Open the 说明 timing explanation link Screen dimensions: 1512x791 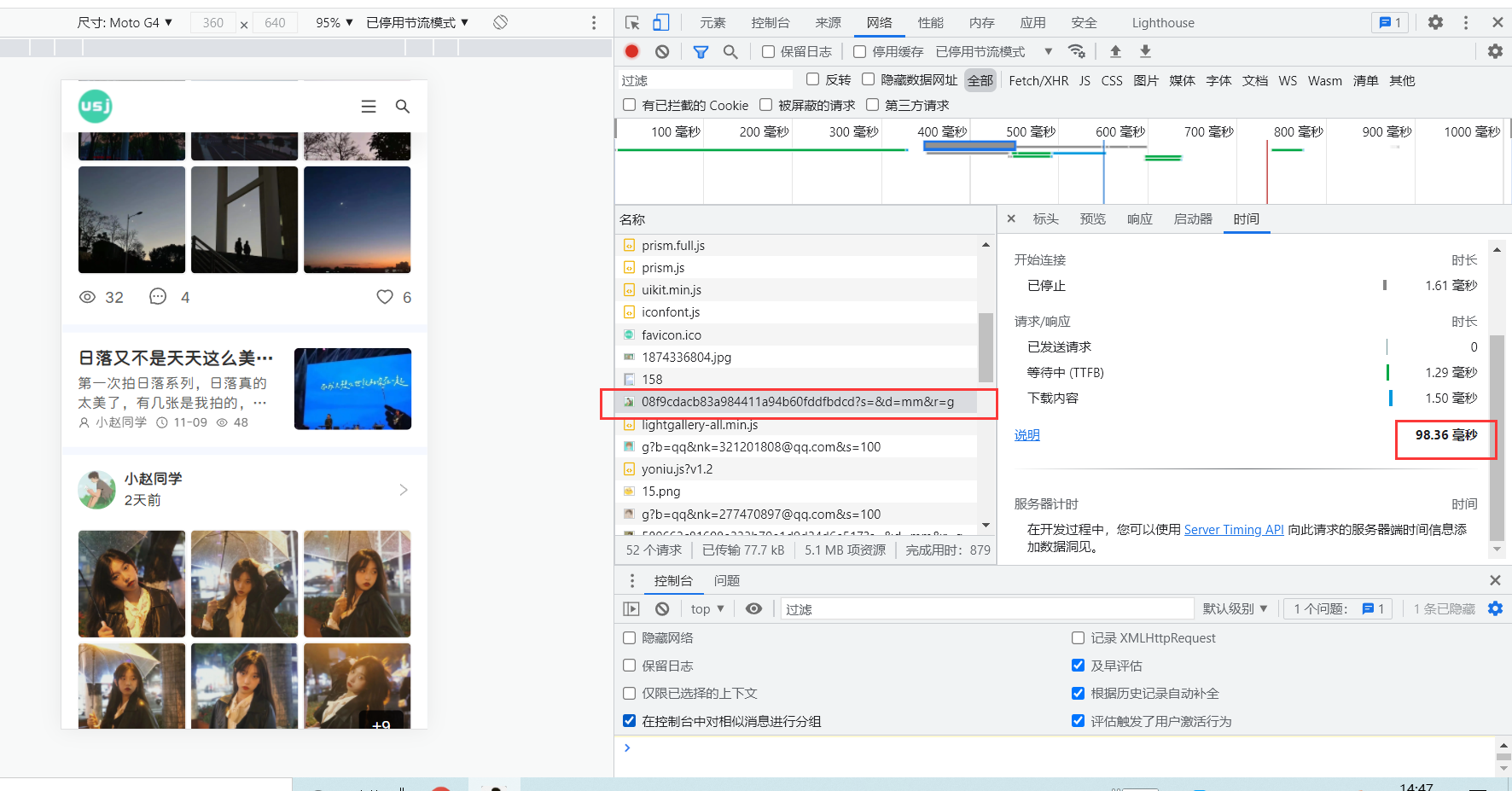coord(1026,435)
